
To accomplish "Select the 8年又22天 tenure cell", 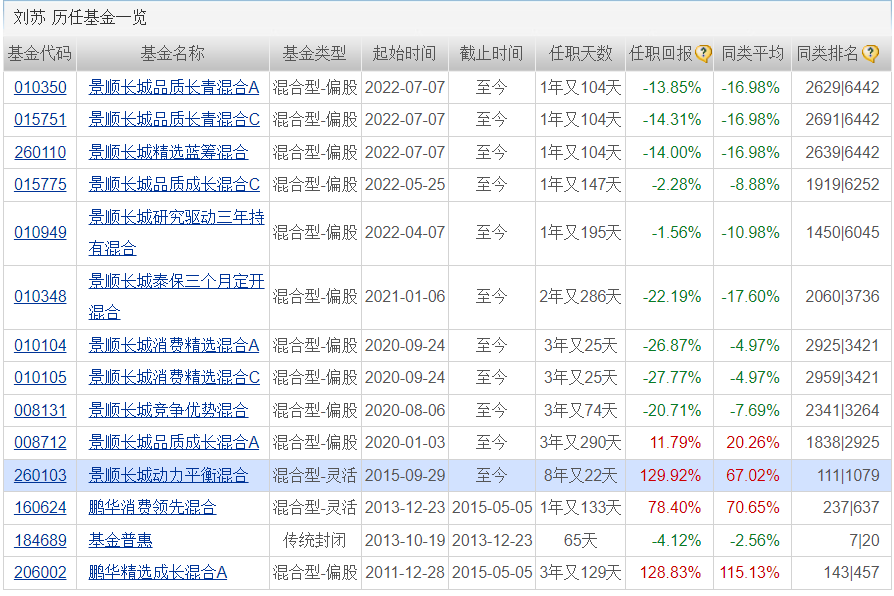I will 580,475.
